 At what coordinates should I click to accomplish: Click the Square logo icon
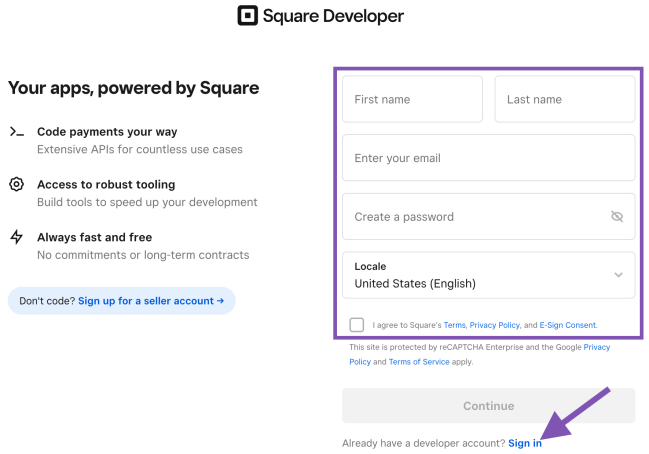point(248,15)
